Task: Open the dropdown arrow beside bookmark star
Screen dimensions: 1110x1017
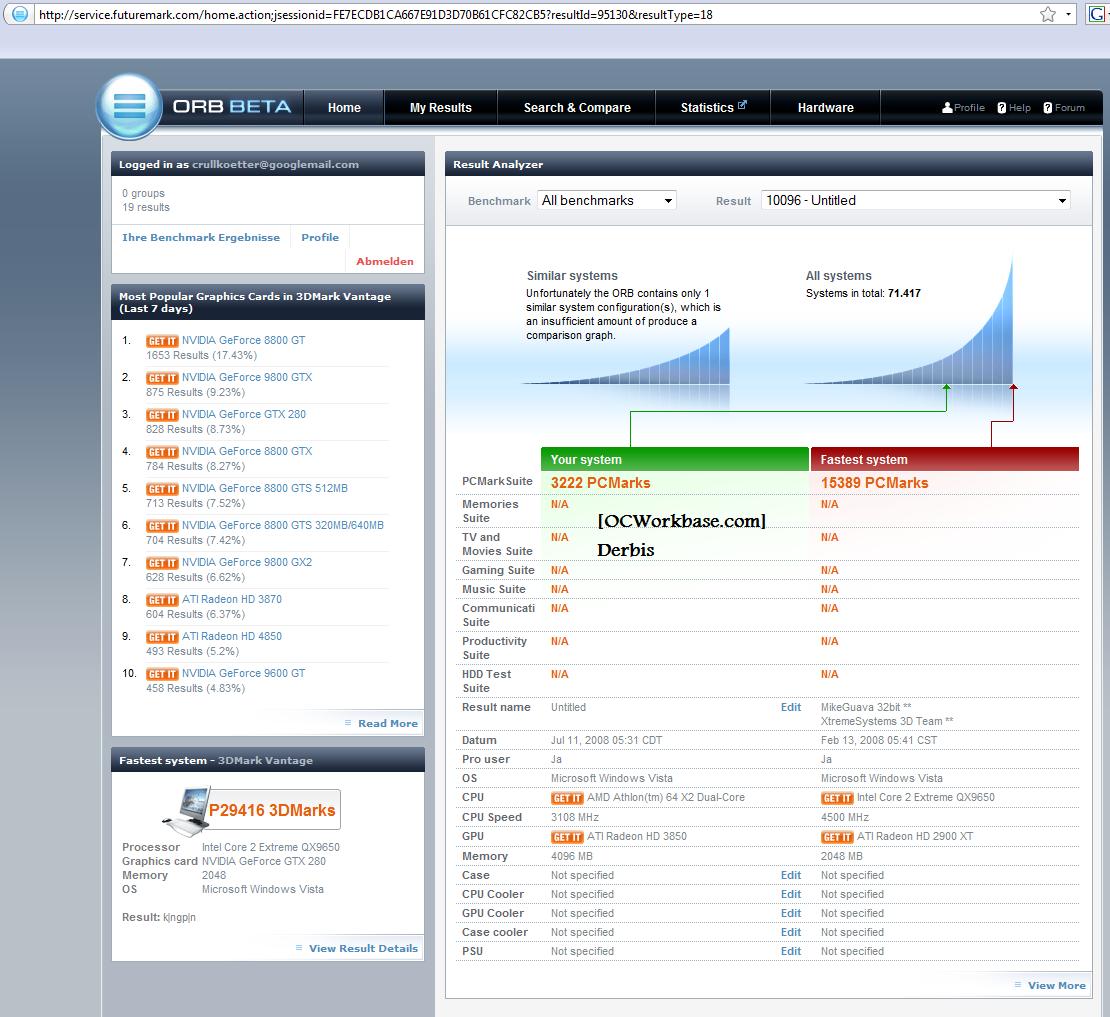Action: [1068, 14]
